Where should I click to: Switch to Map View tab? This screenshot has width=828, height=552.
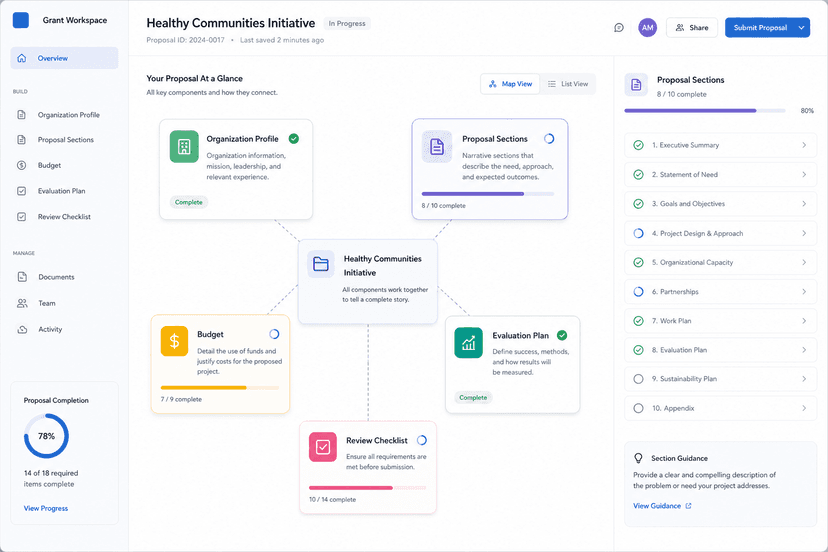(510, 84)
